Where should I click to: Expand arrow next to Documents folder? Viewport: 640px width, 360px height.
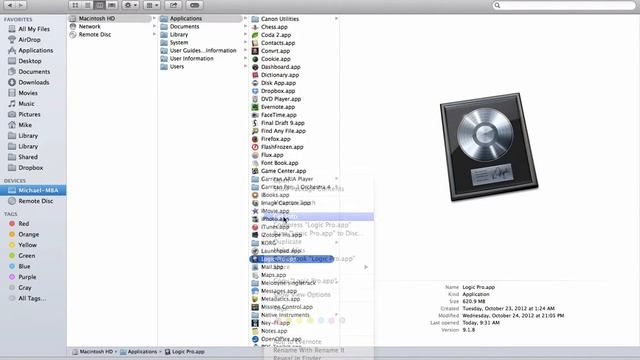pos(245,26)
